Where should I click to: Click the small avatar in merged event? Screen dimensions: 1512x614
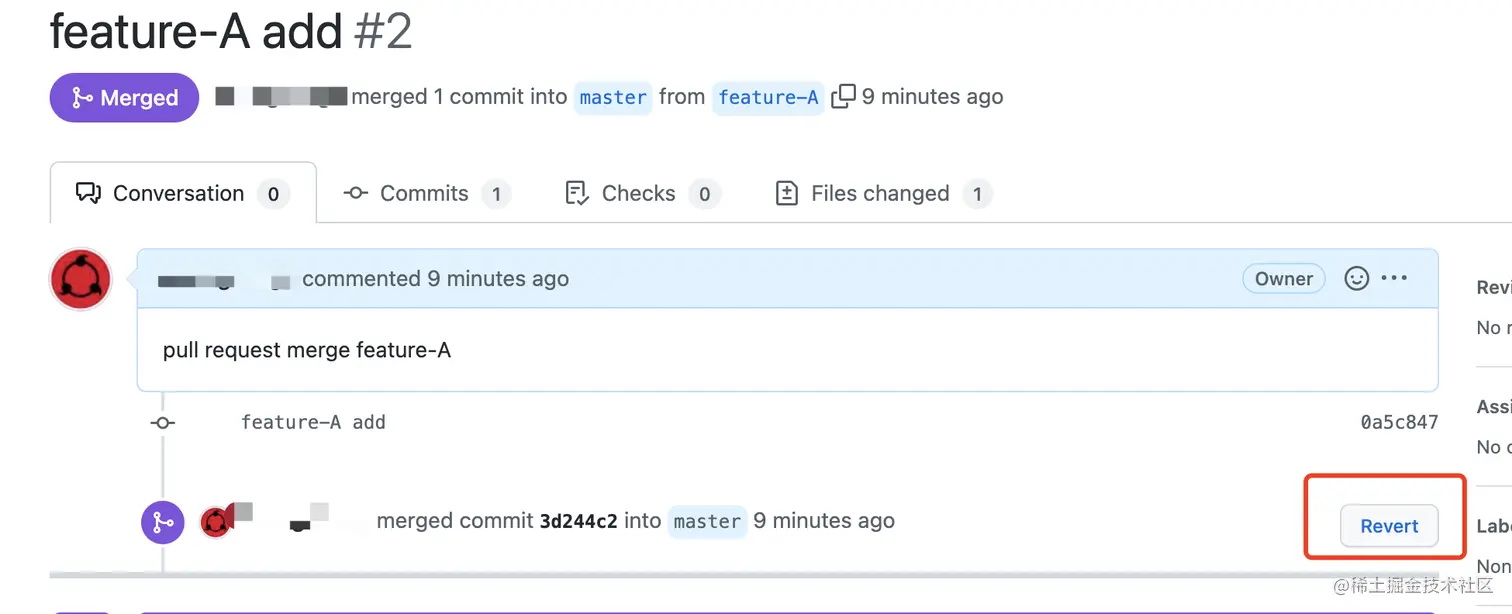coord(215,521)
